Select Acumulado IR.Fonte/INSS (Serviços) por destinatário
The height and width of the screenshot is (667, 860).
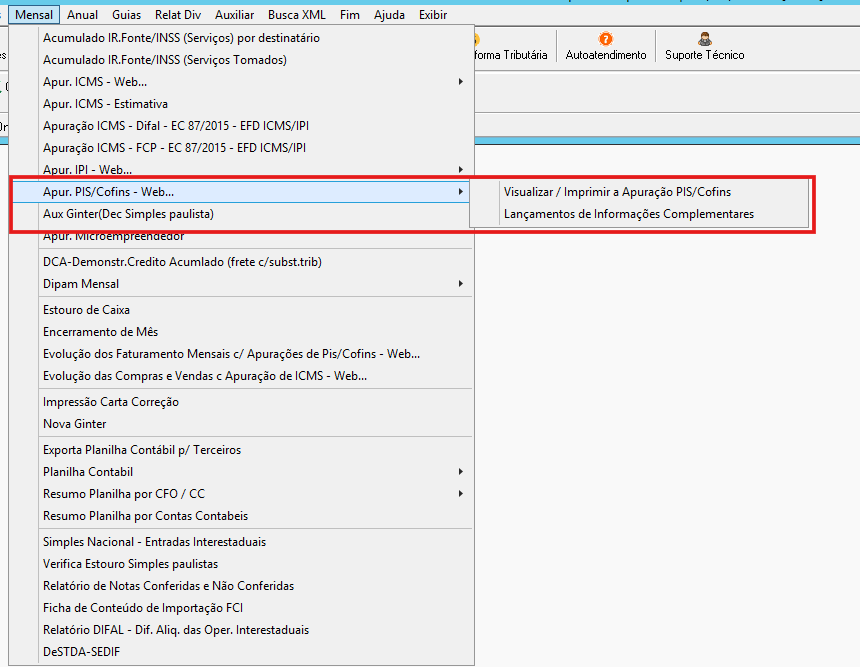coord(241,38)
